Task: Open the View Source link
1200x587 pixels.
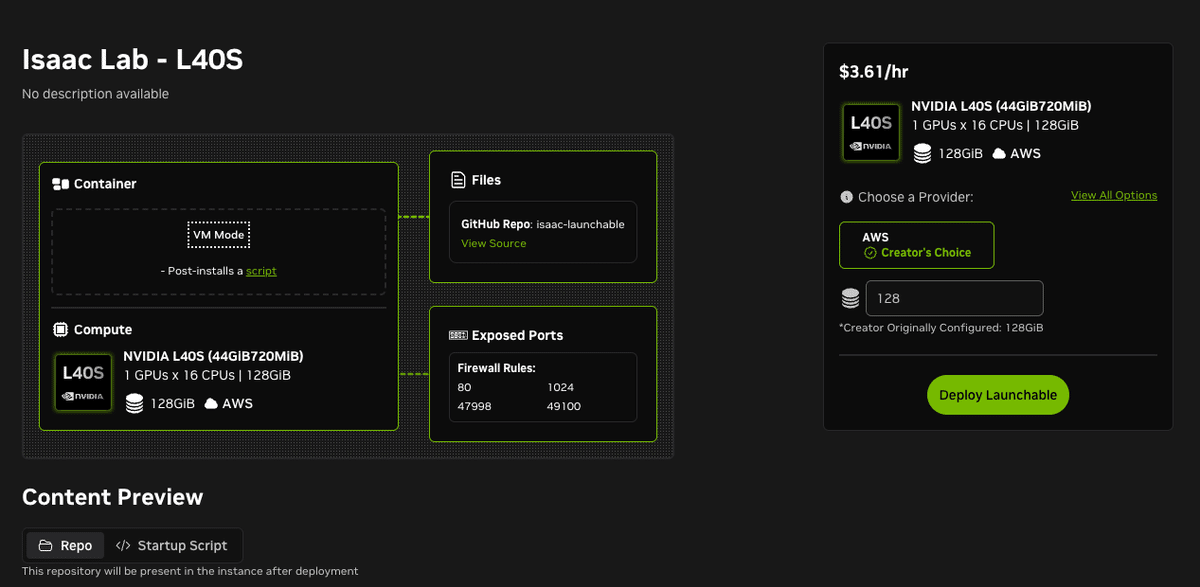Action: click(493, 243)
